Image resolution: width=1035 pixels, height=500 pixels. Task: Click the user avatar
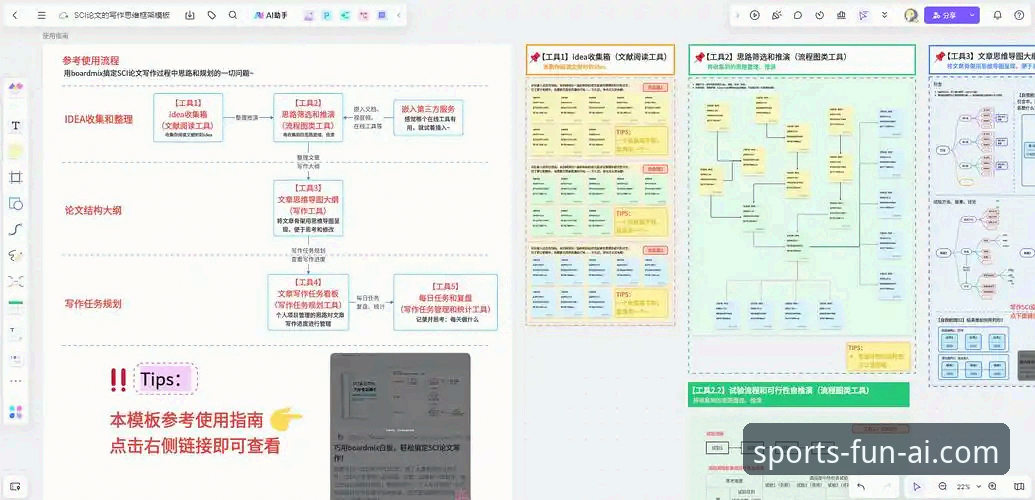pos(911,15)
